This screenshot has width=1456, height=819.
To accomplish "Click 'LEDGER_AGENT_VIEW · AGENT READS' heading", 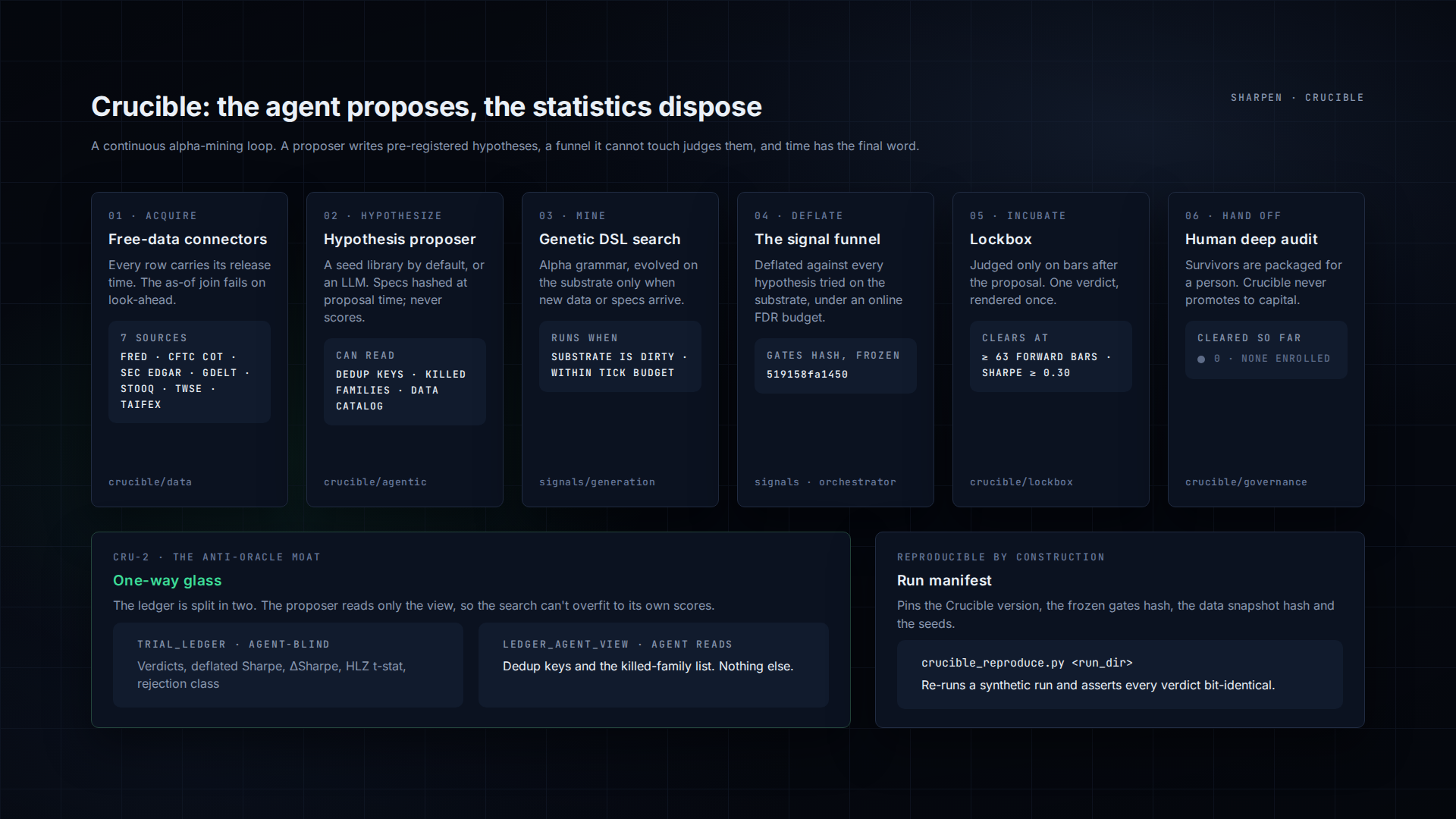I will click(617, 645).
